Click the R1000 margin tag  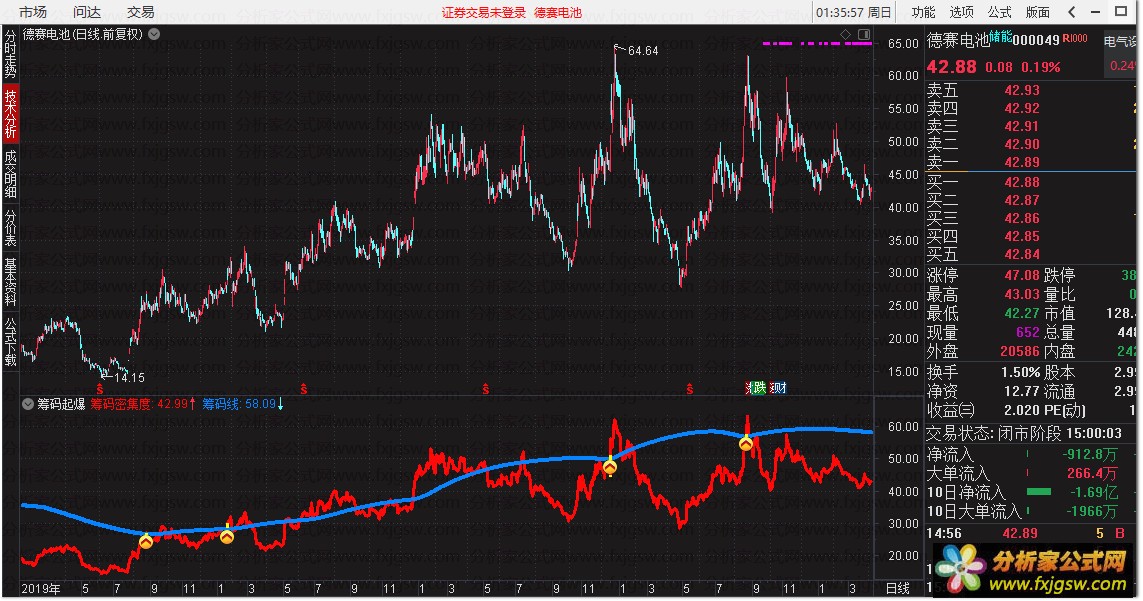1074,39
